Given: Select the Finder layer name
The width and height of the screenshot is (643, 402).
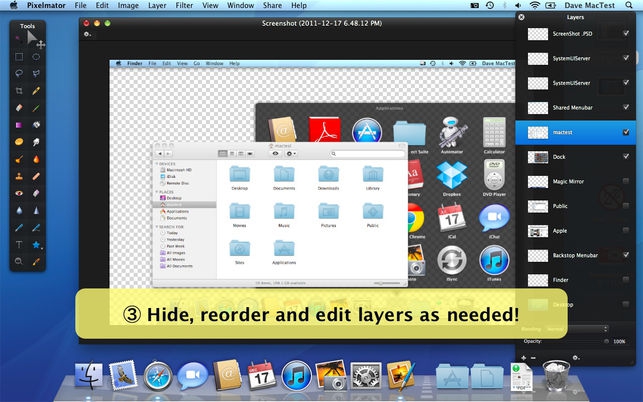Looking at the screenshot, I should [x=560, y=280].
